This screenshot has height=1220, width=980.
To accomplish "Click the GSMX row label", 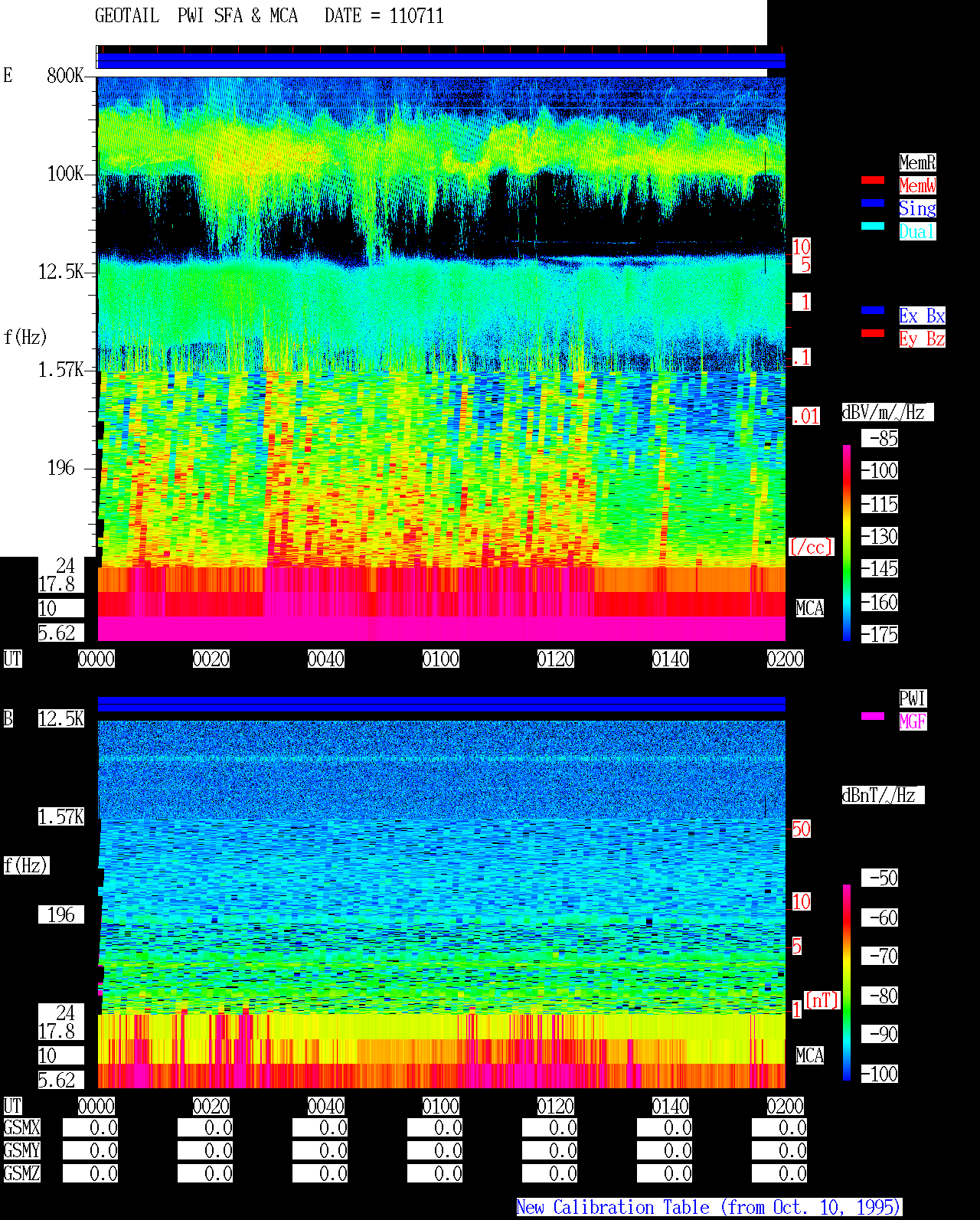I will (x=22, y=1127).
